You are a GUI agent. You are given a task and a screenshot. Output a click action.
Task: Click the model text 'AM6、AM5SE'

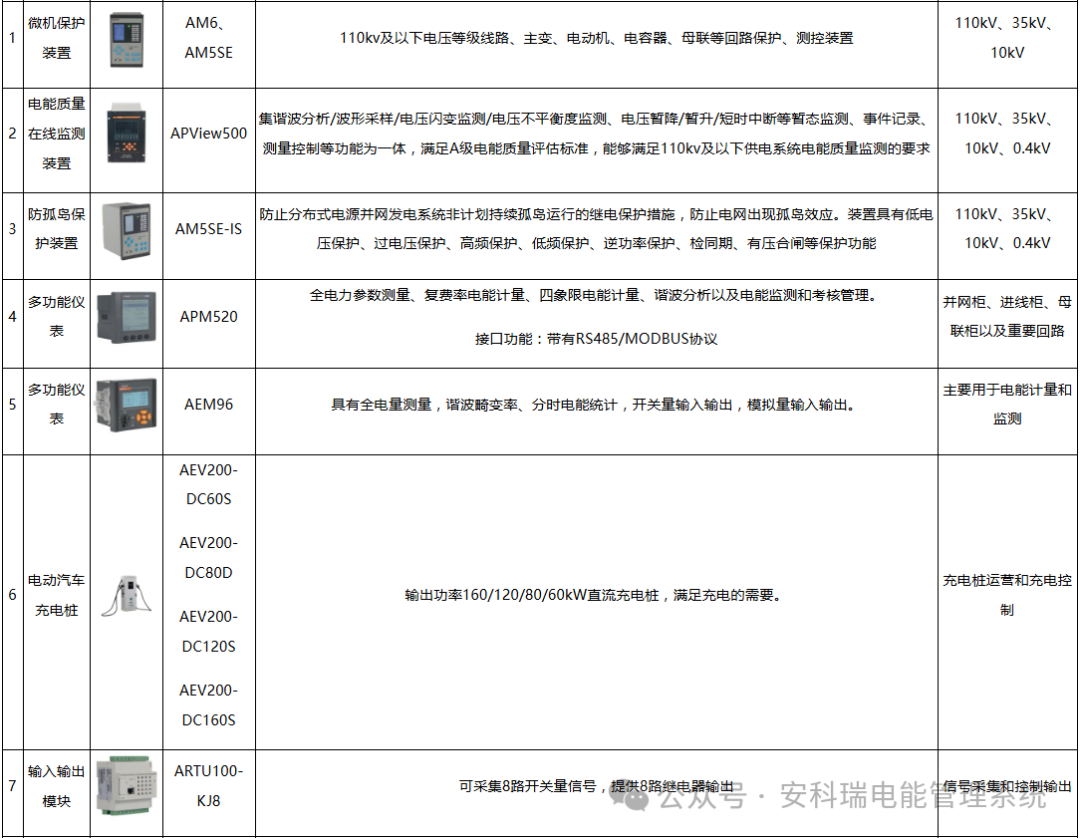209,38
